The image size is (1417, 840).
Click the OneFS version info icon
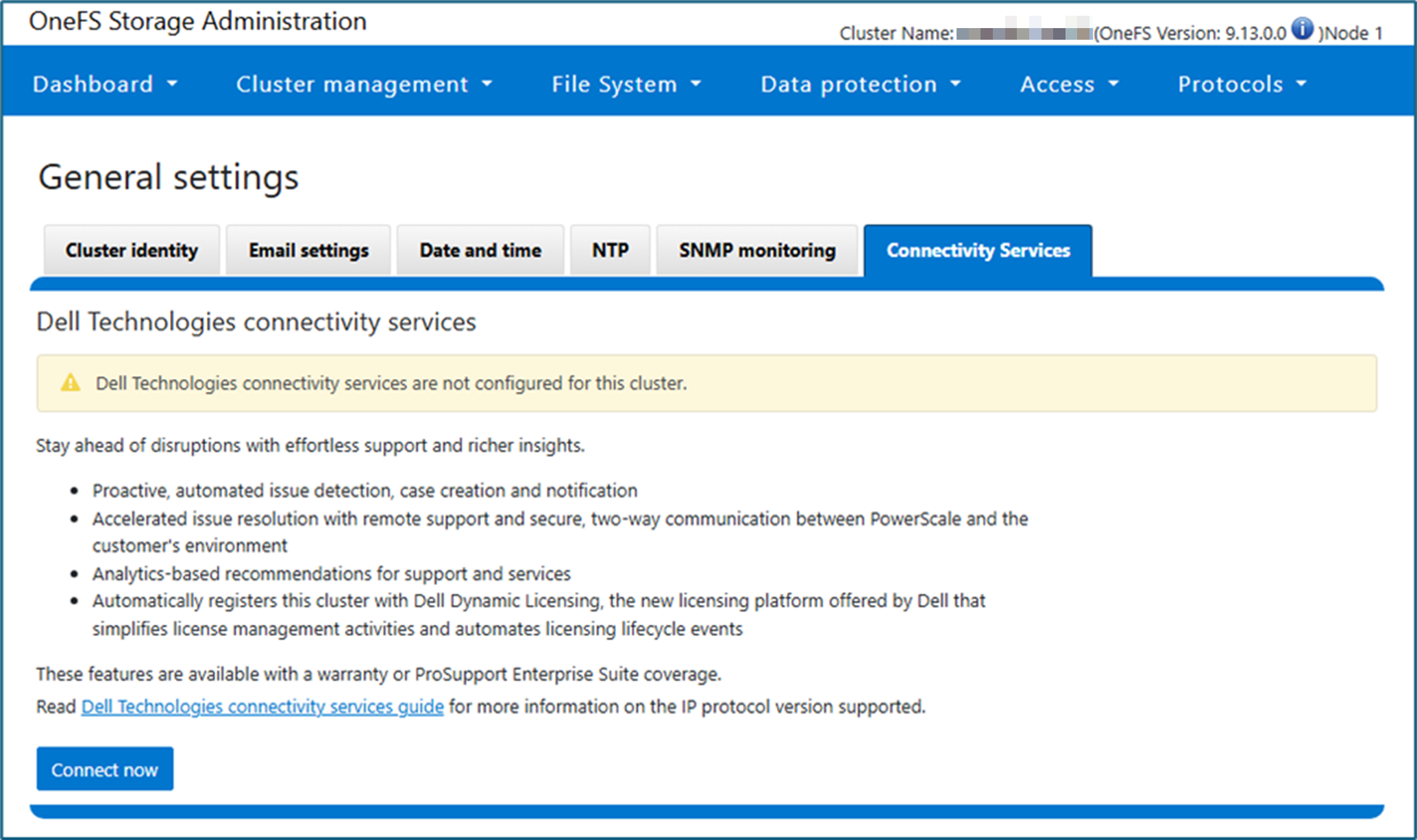[x=1302, y=29]
